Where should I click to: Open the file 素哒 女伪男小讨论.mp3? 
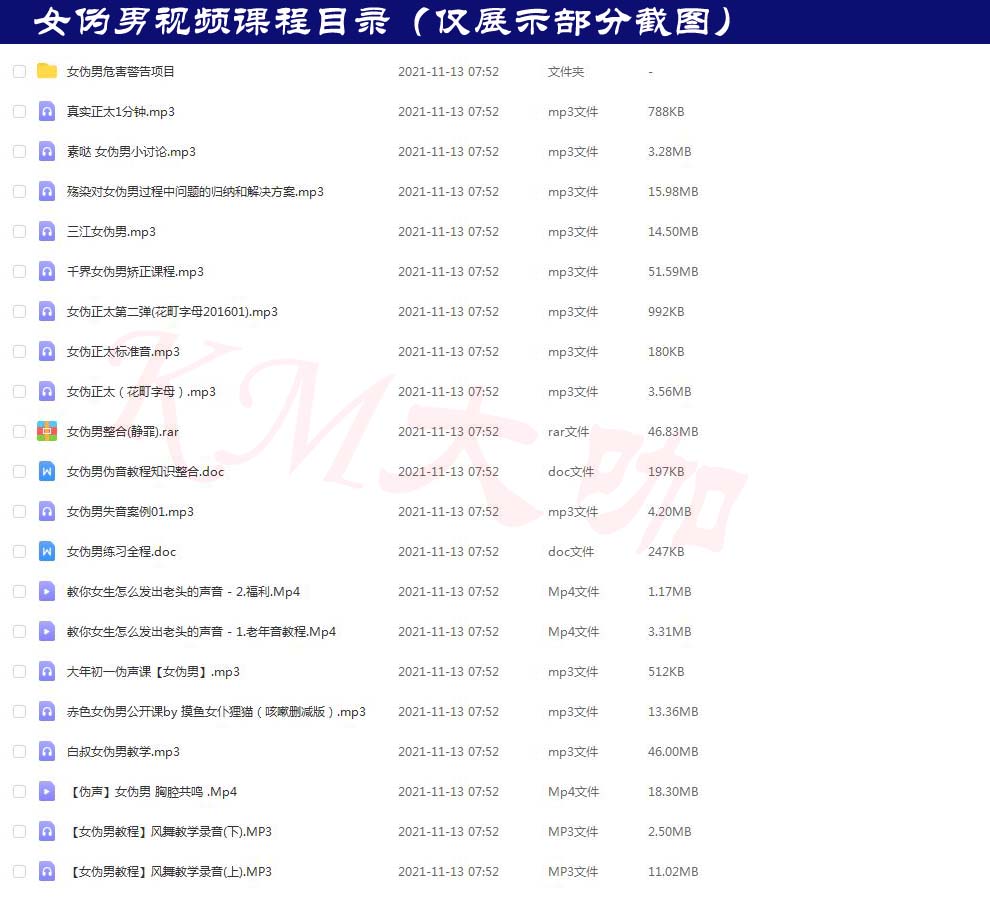pos(131,151)
